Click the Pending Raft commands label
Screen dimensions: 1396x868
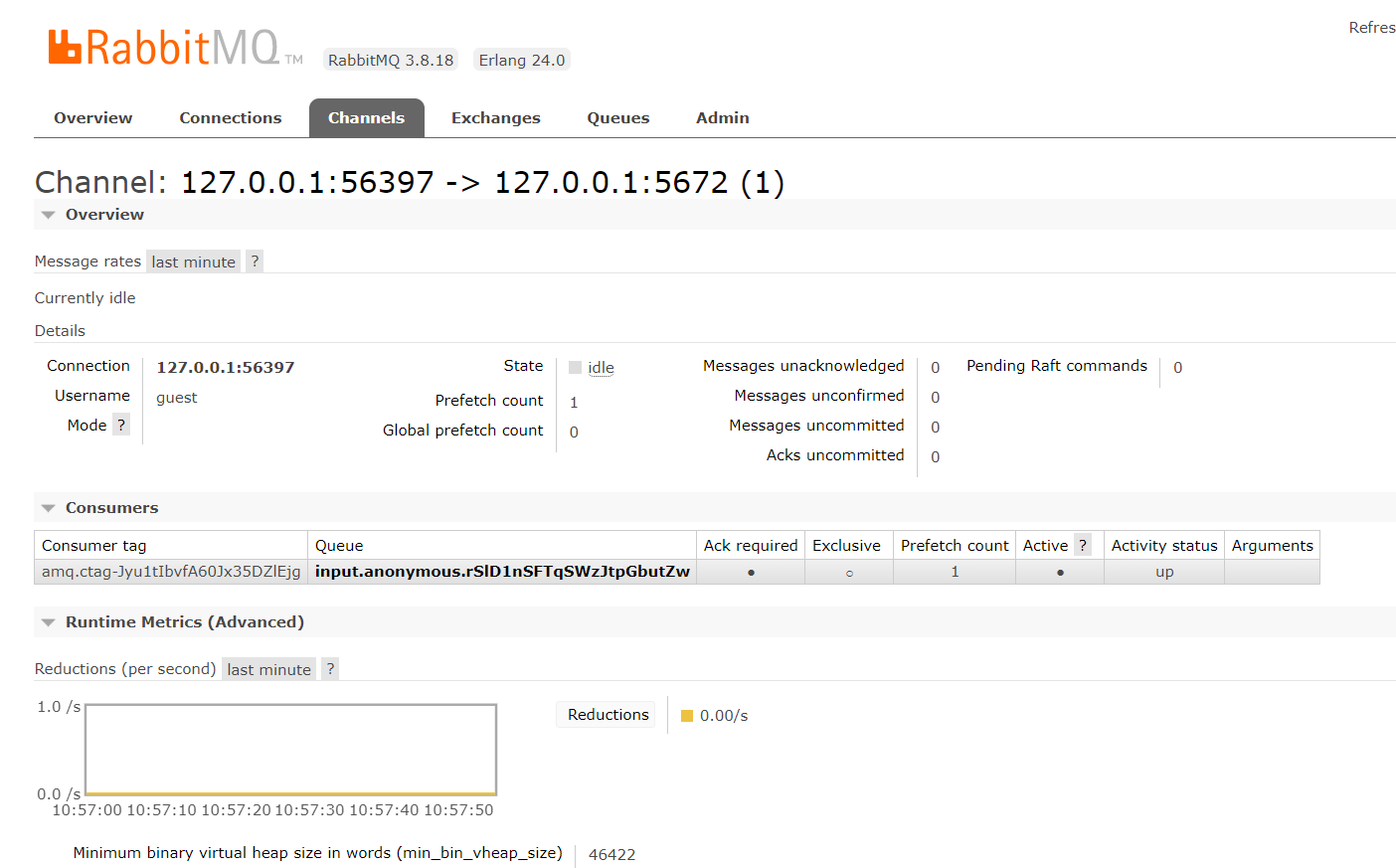(1057, 366)
